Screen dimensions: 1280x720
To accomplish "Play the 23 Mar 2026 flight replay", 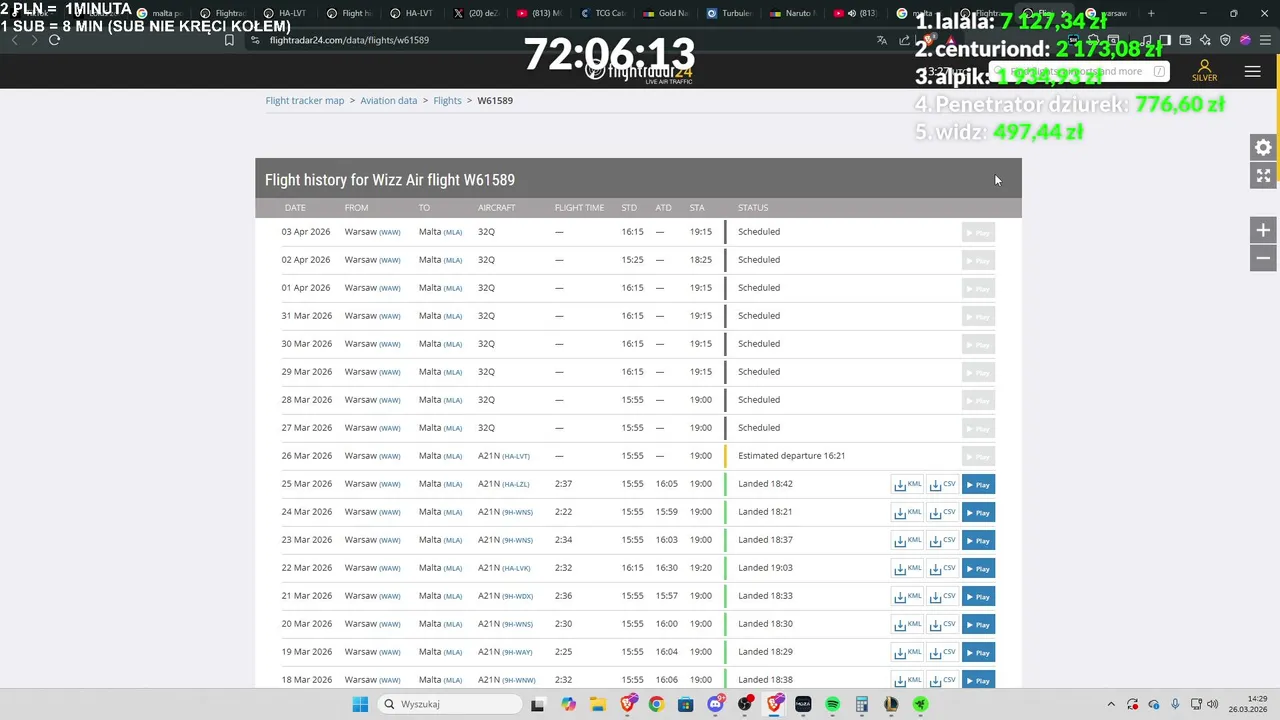I will (978, 541).
